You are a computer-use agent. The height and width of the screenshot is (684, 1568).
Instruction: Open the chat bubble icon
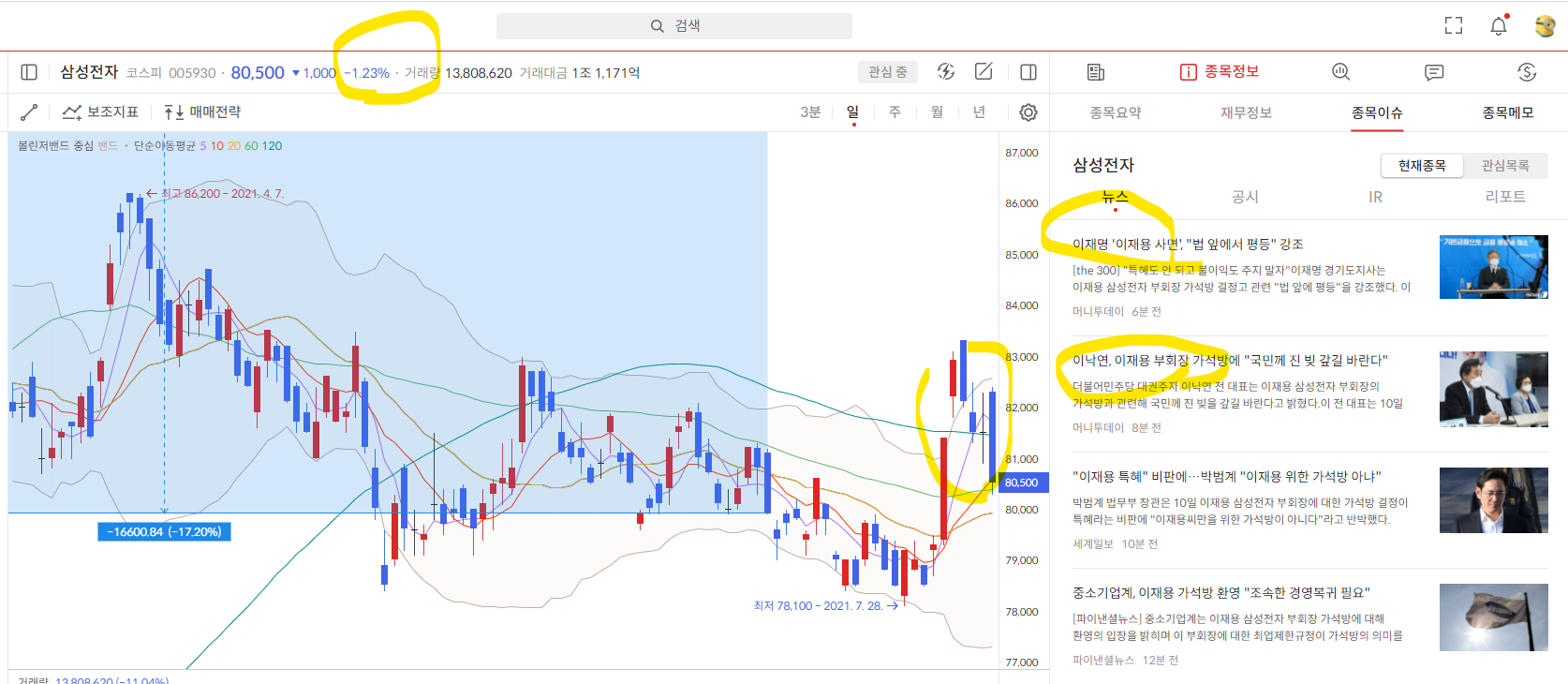point(1434,72)
